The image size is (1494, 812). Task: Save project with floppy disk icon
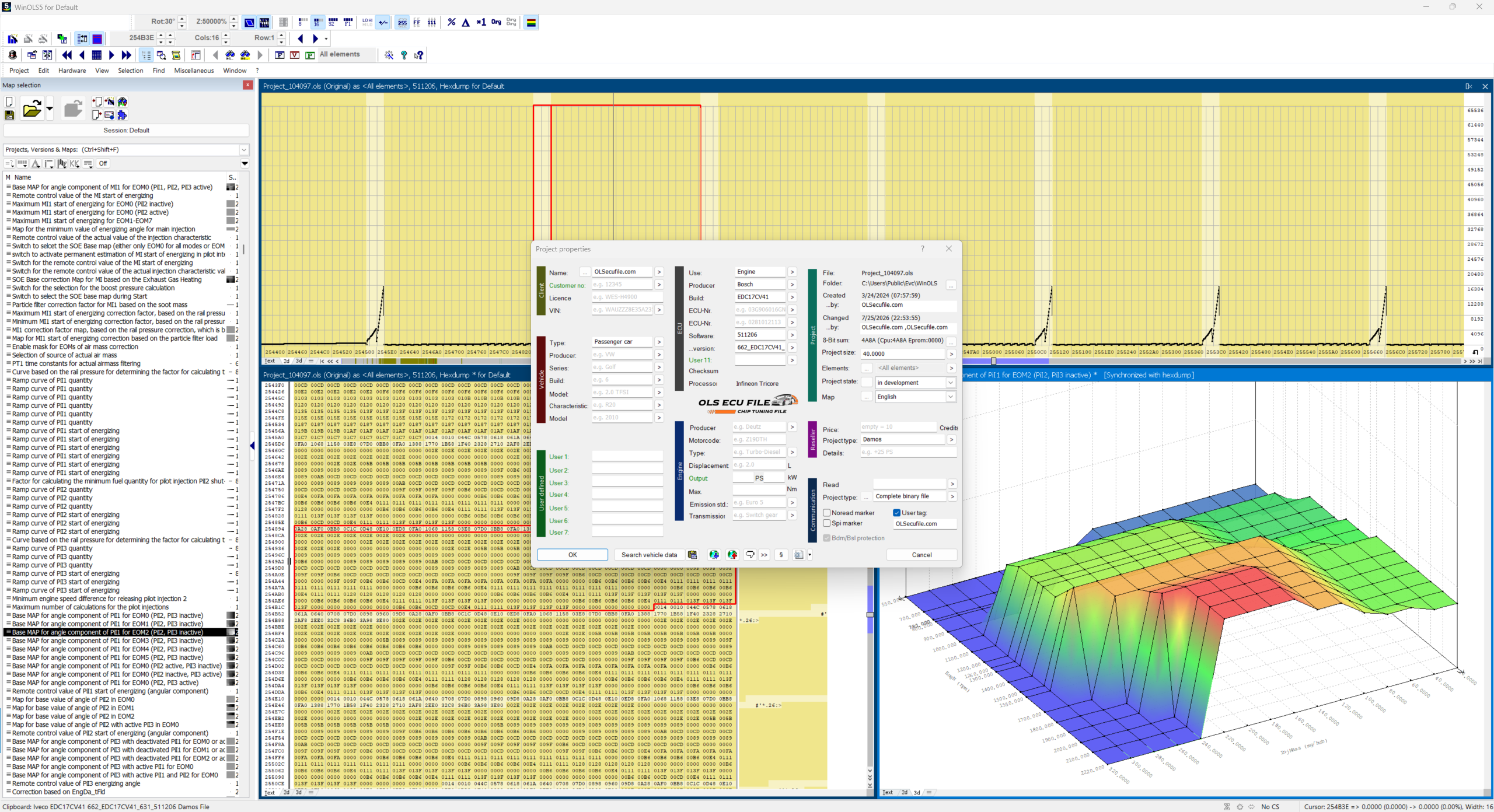(x=9, y=116)
